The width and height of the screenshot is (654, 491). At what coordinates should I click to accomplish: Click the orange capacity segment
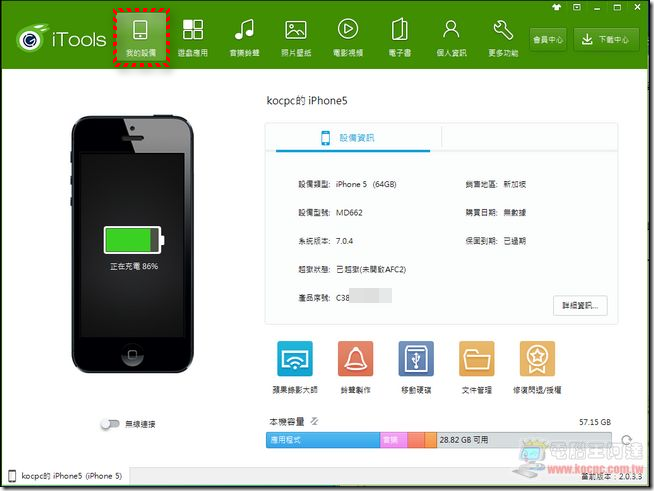pyautogui.click(x=430, y=440)
